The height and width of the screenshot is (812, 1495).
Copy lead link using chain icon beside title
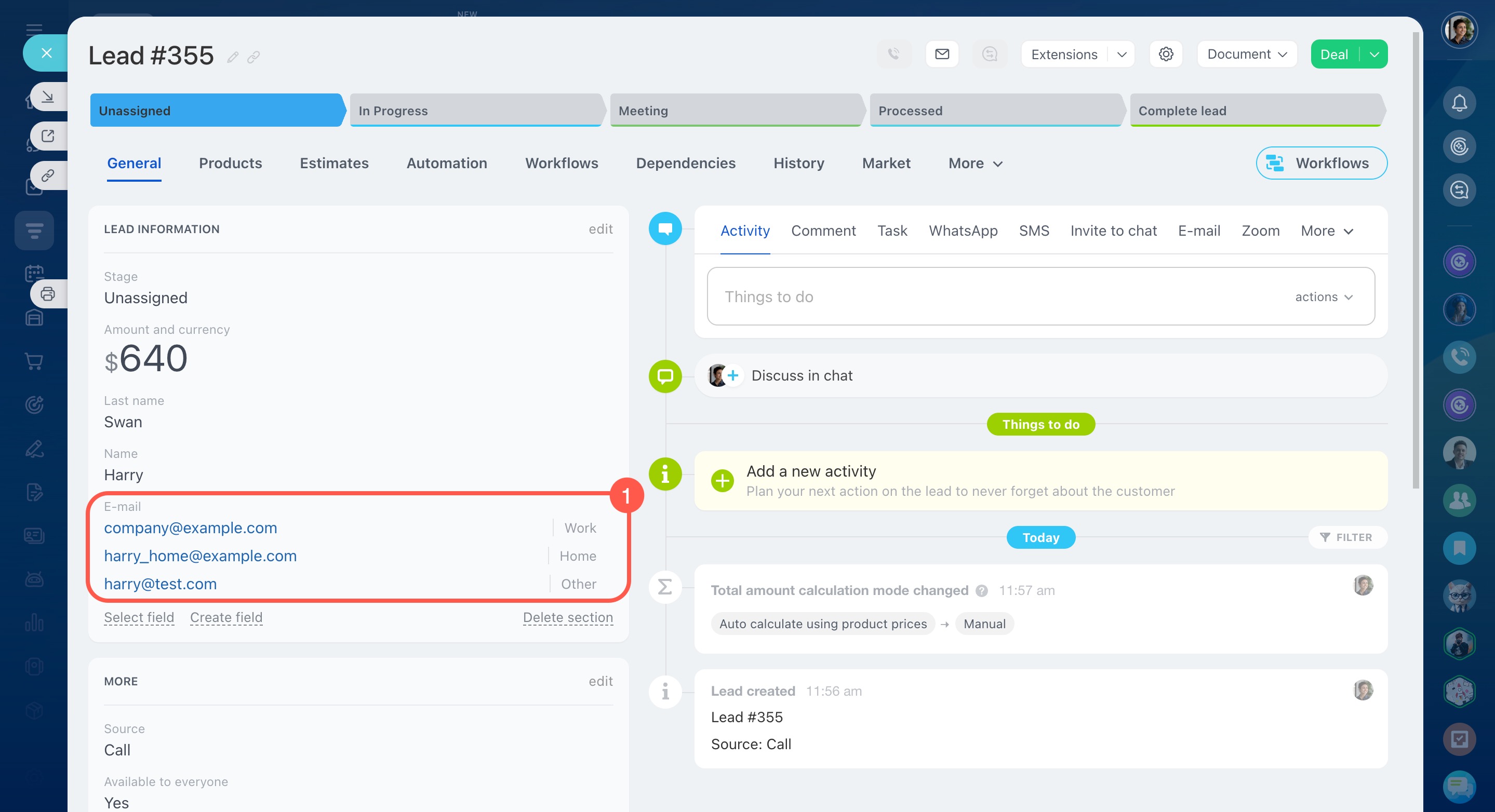point(253,57)
